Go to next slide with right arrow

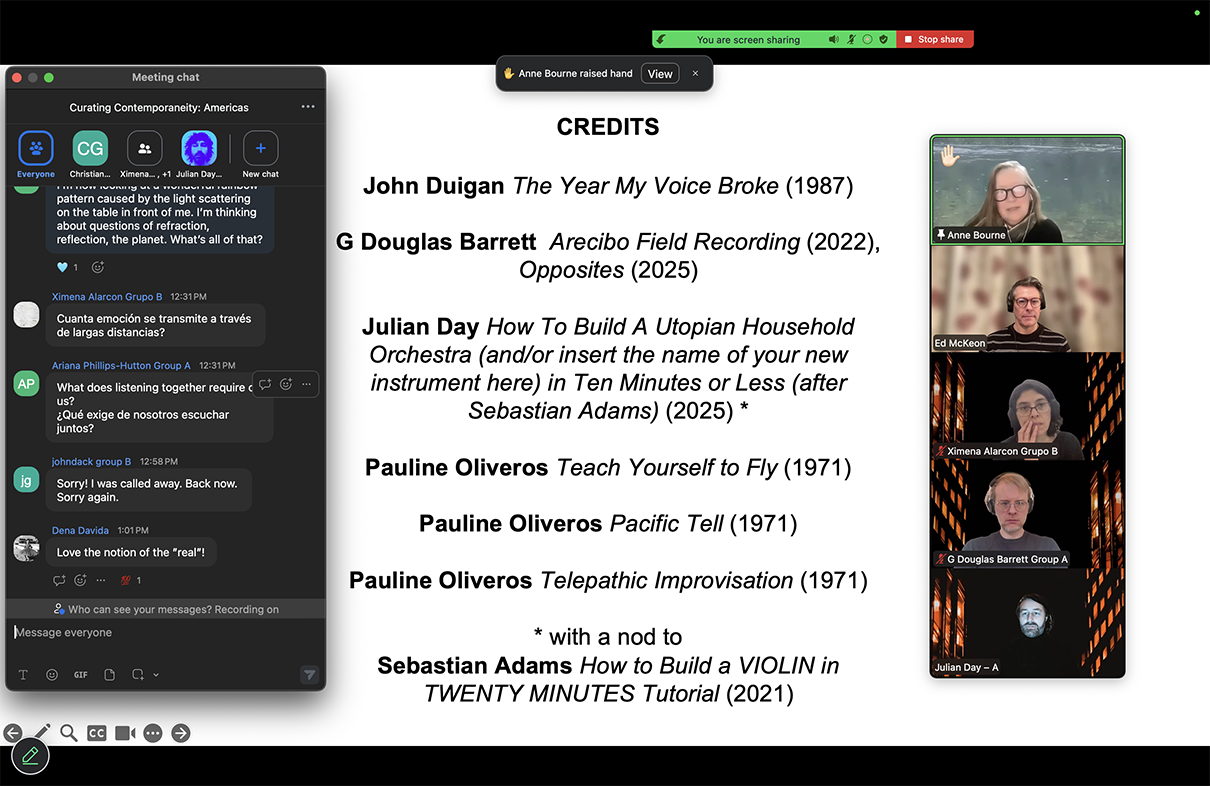pyautogui.click(x=181, y=733)
